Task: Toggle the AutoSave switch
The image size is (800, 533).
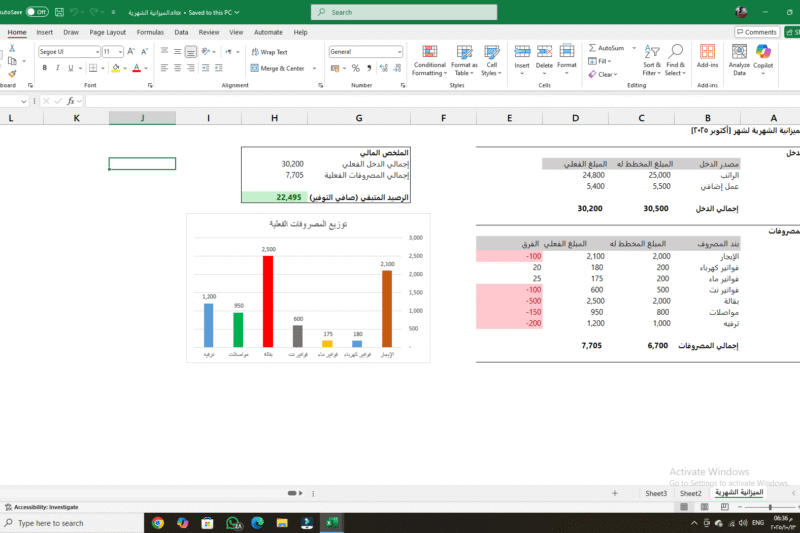Action: click(37, 12)
